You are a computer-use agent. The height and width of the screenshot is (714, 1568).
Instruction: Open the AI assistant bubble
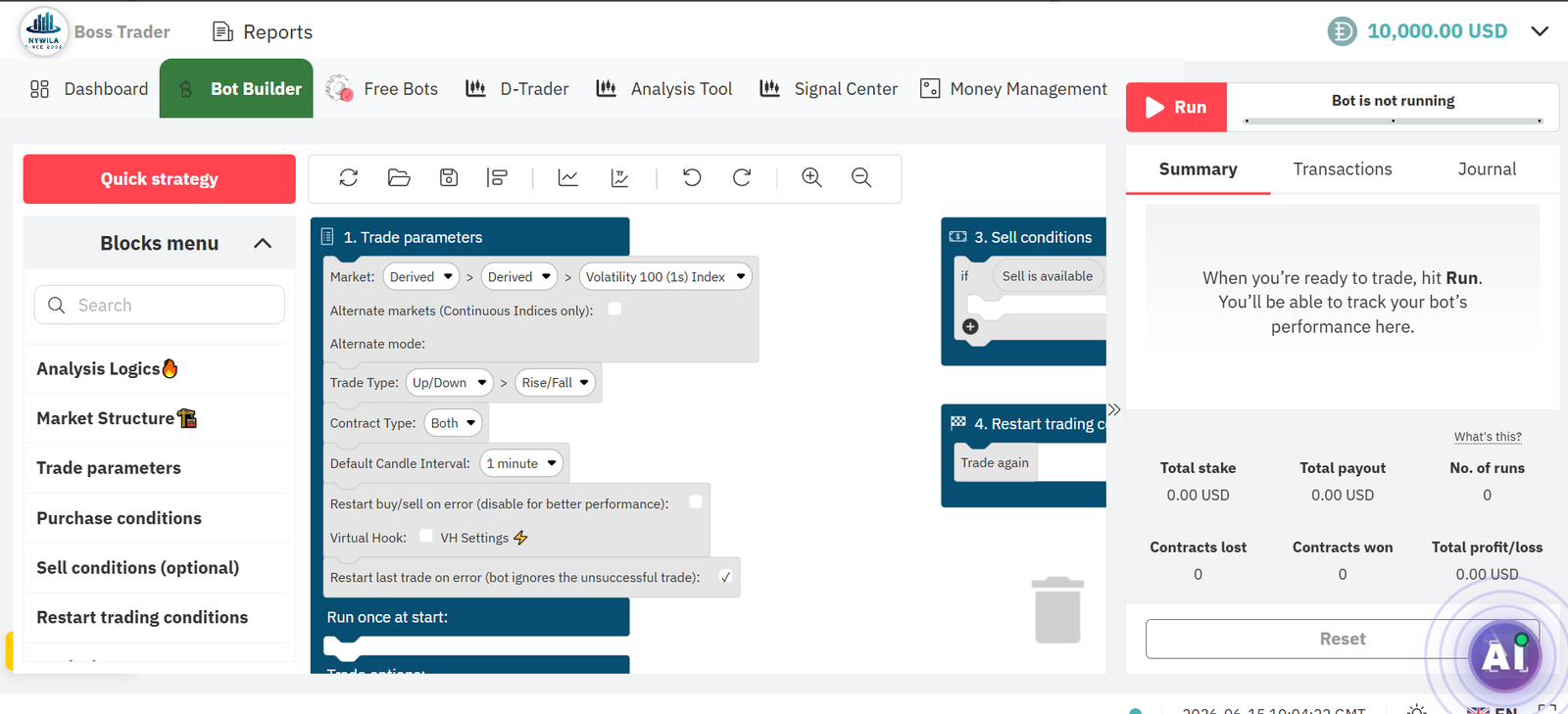[x=1504, y=655]
